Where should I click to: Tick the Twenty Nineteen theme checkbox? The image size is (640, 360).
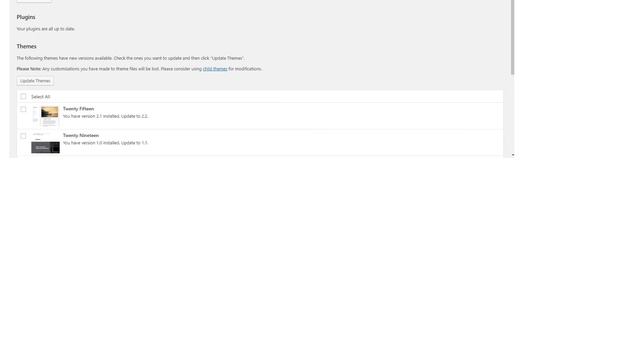point(23,136)
